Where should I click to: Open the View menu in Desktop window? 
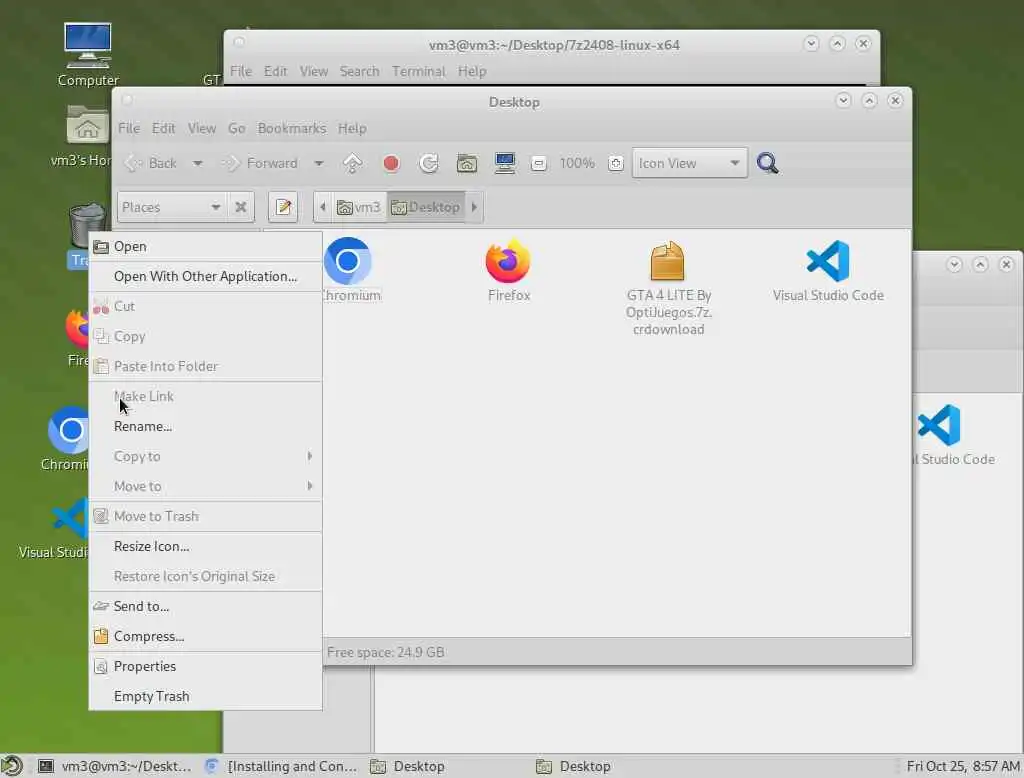pos(202,129)
